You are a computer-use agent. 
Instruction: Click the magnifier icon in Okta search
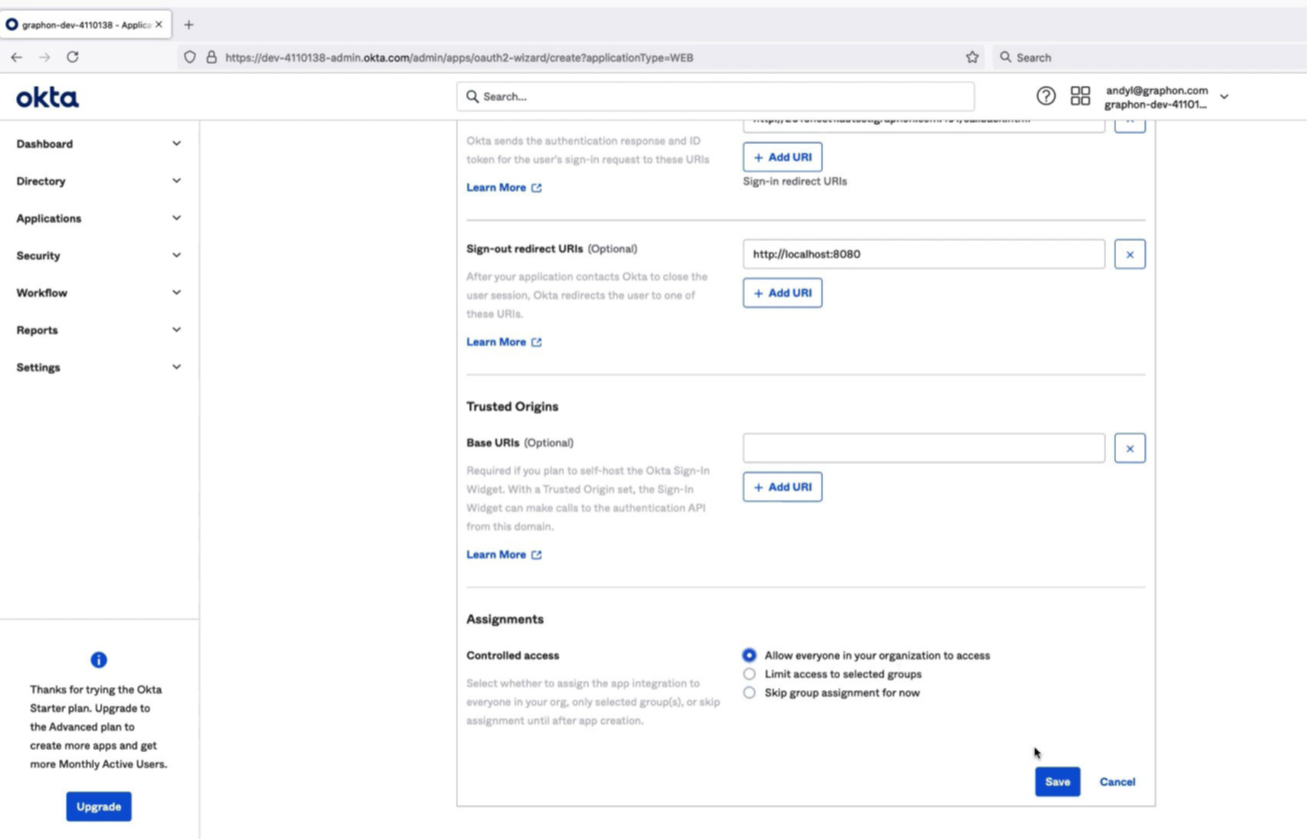pyautogui.click(x=473, y=97)
